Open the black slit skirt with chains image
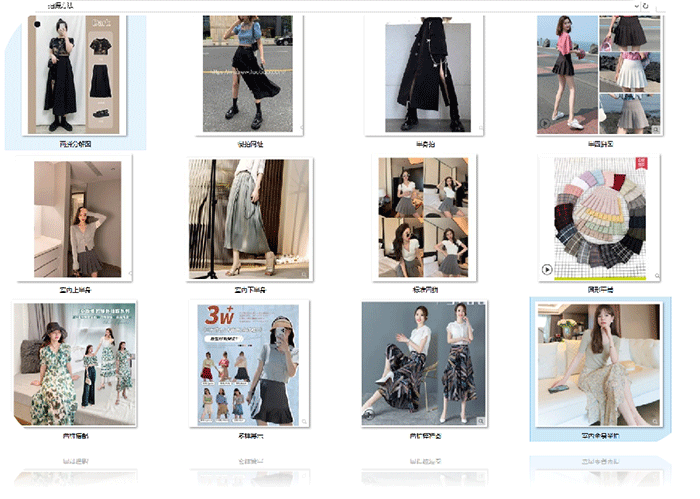This screenshot has width=700, height=499. (424, 73)
